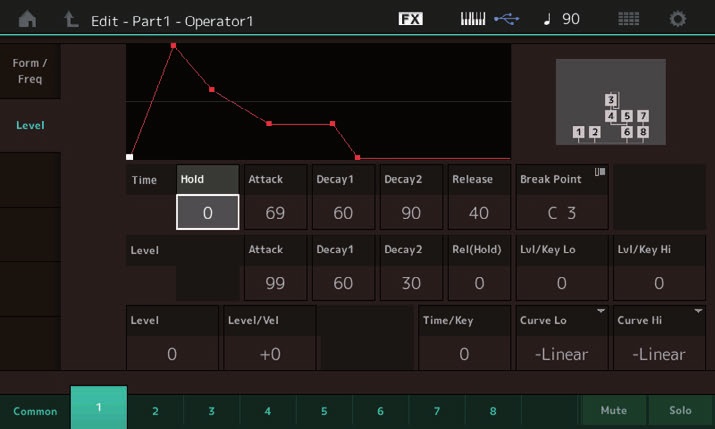The image size is (715, 429).
Task: Open the grid live set icon
Action: pyautogui.click(x=628, y=19)
